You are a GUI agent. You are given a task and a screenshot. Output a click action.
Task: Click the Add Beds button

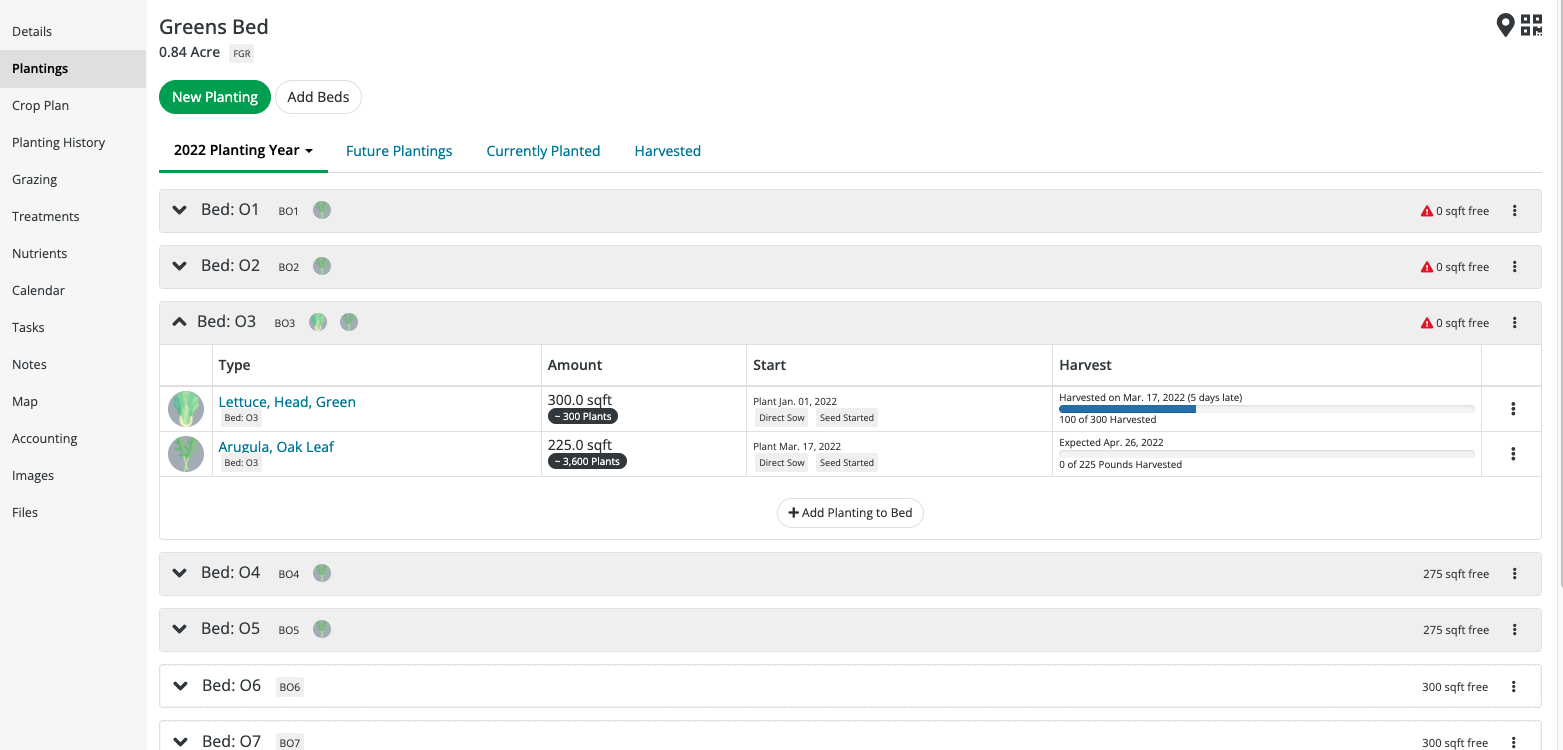[318, 97]
